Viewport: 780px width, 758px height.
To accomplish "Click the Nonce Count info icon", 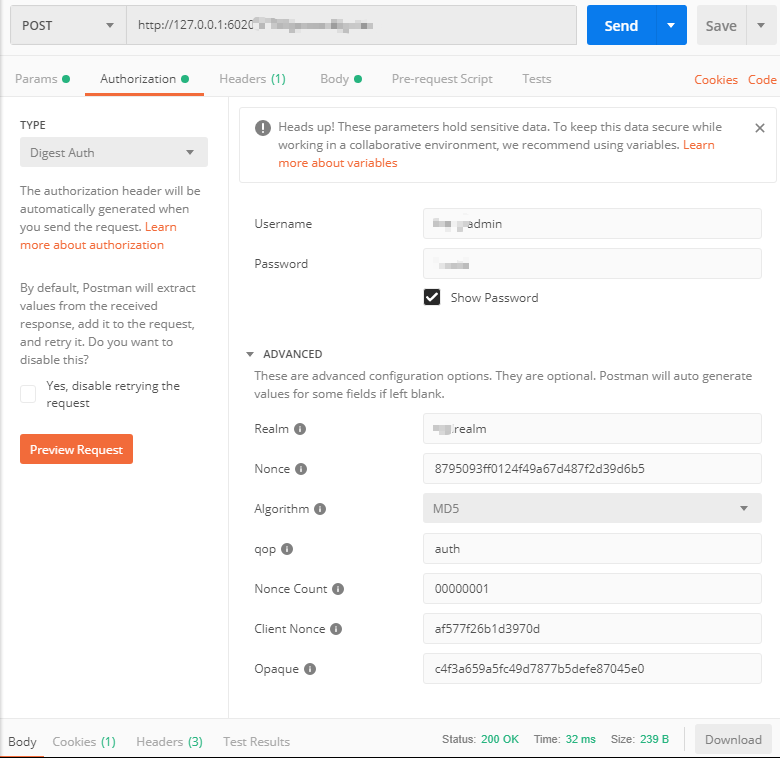I will tap(338, 589).
